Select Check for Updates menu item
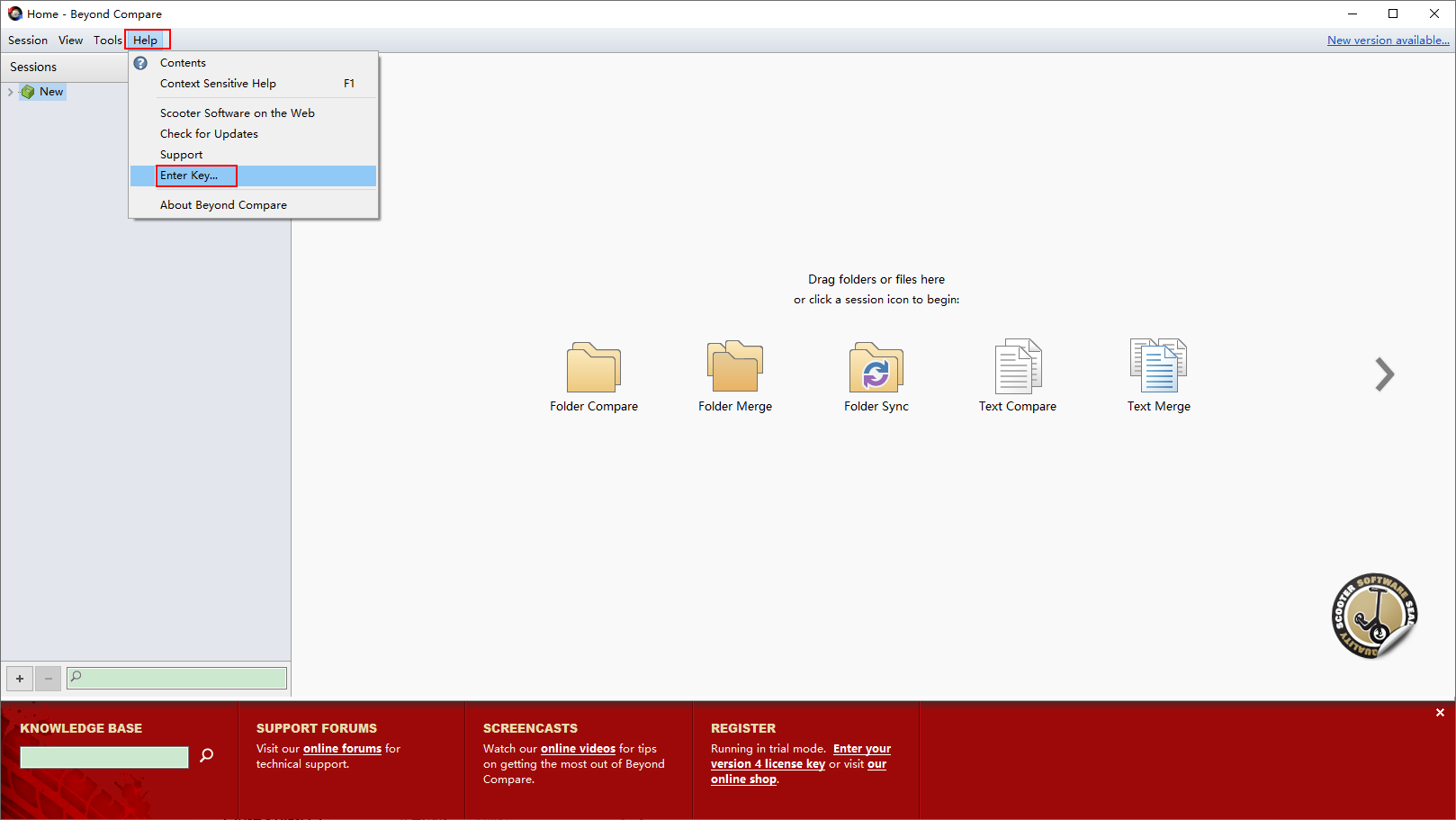This screenshot has width=1456, height=820. [254, 134]
